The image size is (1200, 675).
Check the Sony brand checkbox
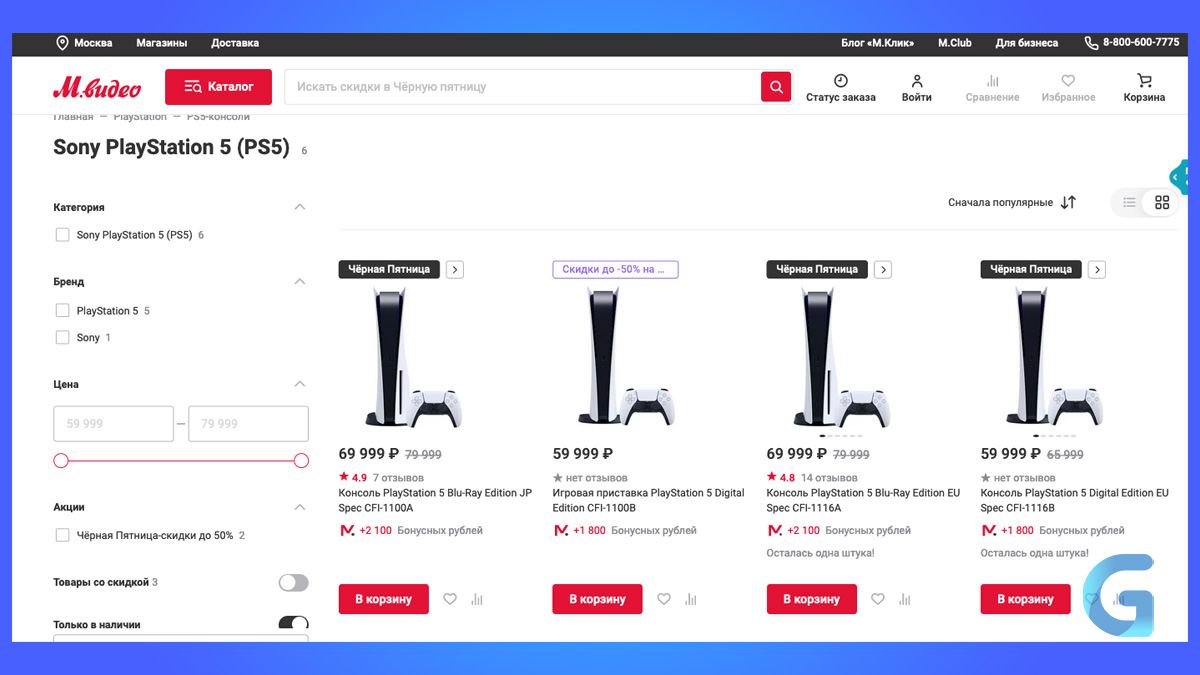[x=62, y=338]
